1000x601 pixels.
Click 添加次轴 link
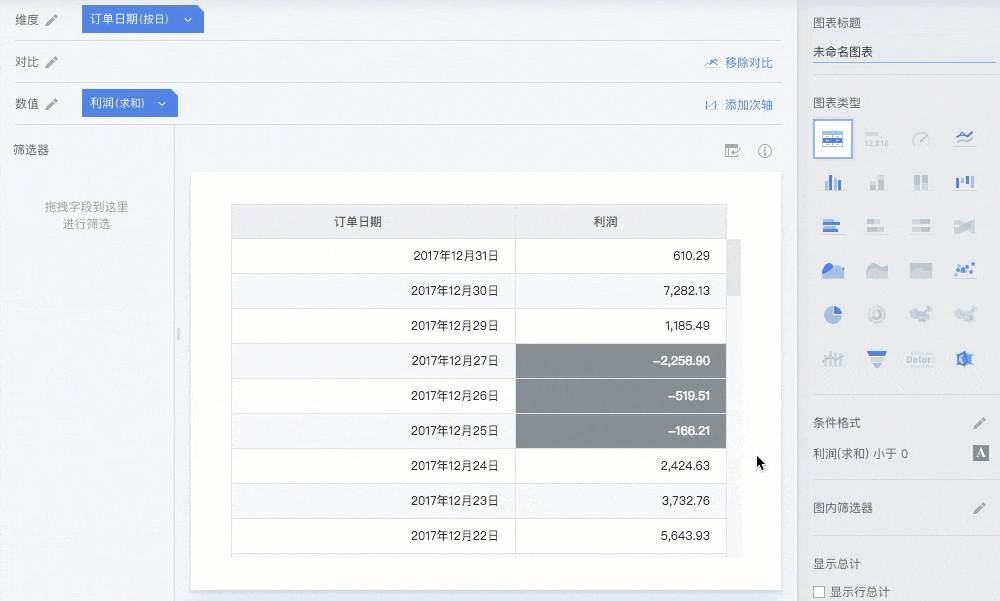click(x=739, y=105)
